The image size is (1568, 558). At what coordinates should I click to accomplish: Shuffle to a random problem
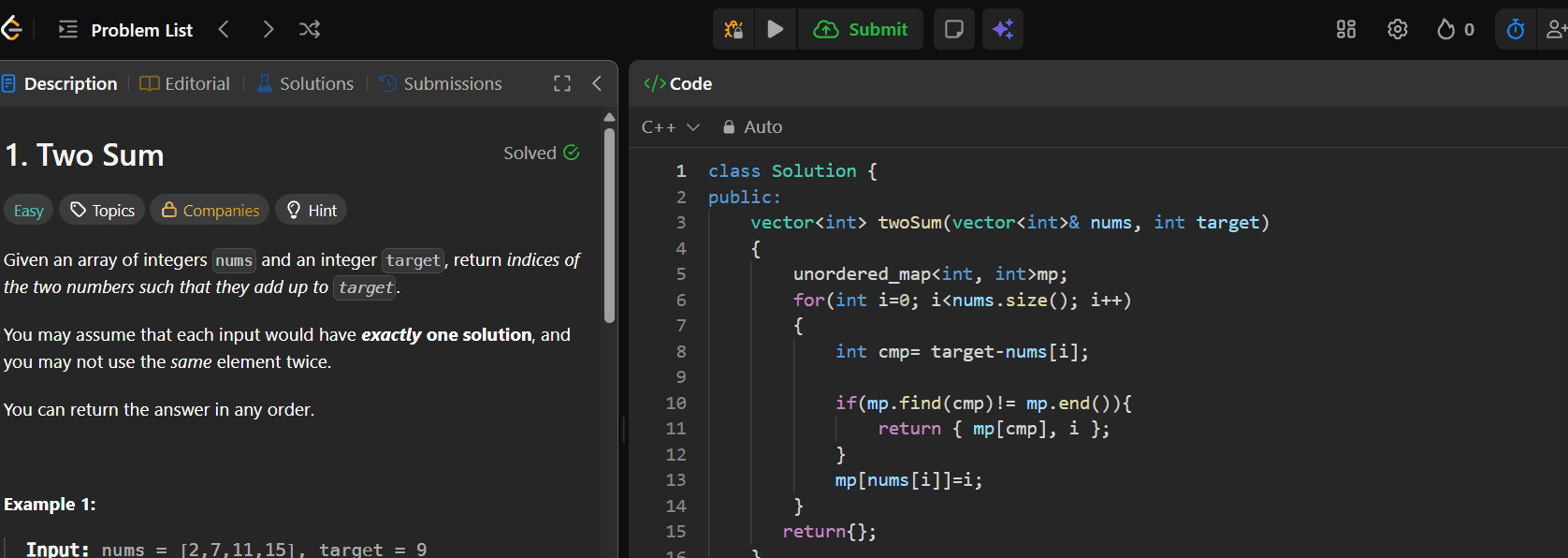310,29
